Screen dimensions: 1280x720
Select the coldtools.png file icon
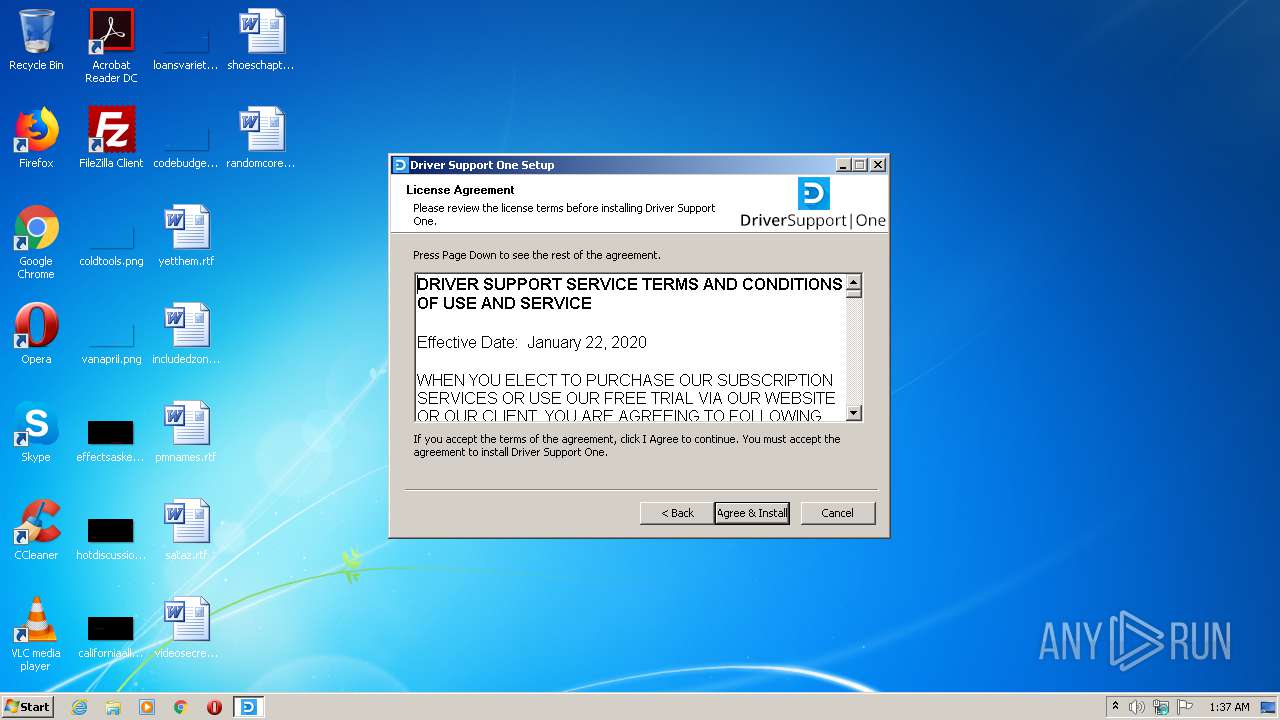(111, 236)
